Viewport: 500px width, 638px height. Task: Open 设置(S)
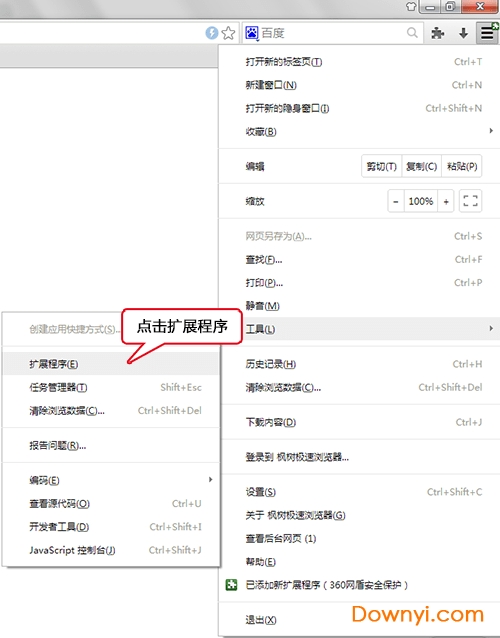click(x=360, y=492)
